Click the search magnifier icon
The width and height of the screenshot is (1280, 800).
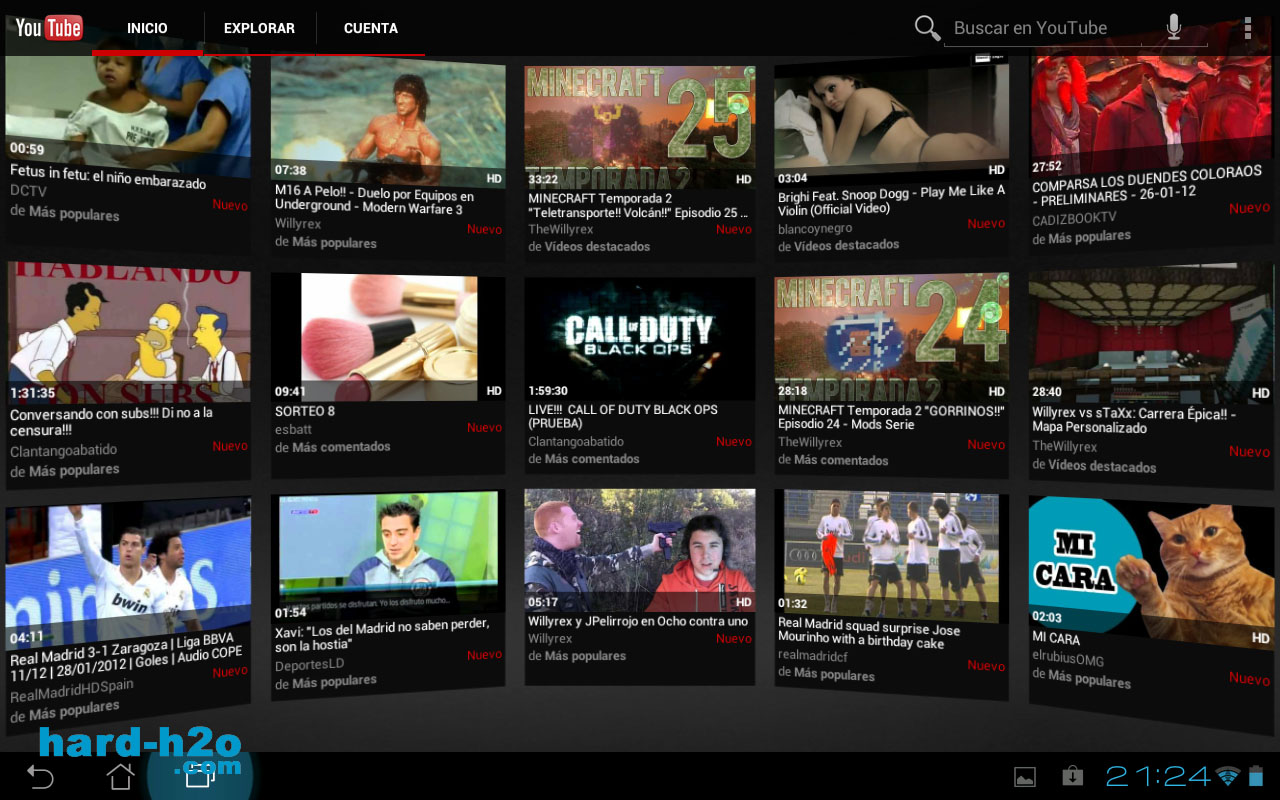pyautogui.click(x=928, y=28)
